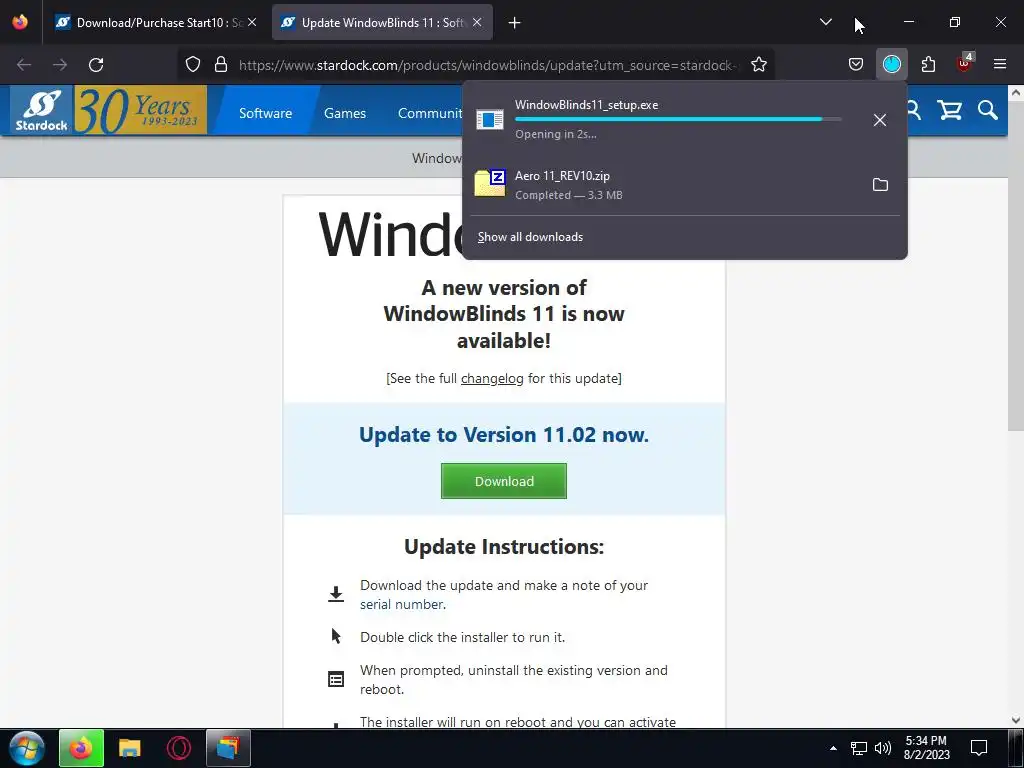Open the Windows Start button
The image size is (1024, 768).
coord(27,748)
